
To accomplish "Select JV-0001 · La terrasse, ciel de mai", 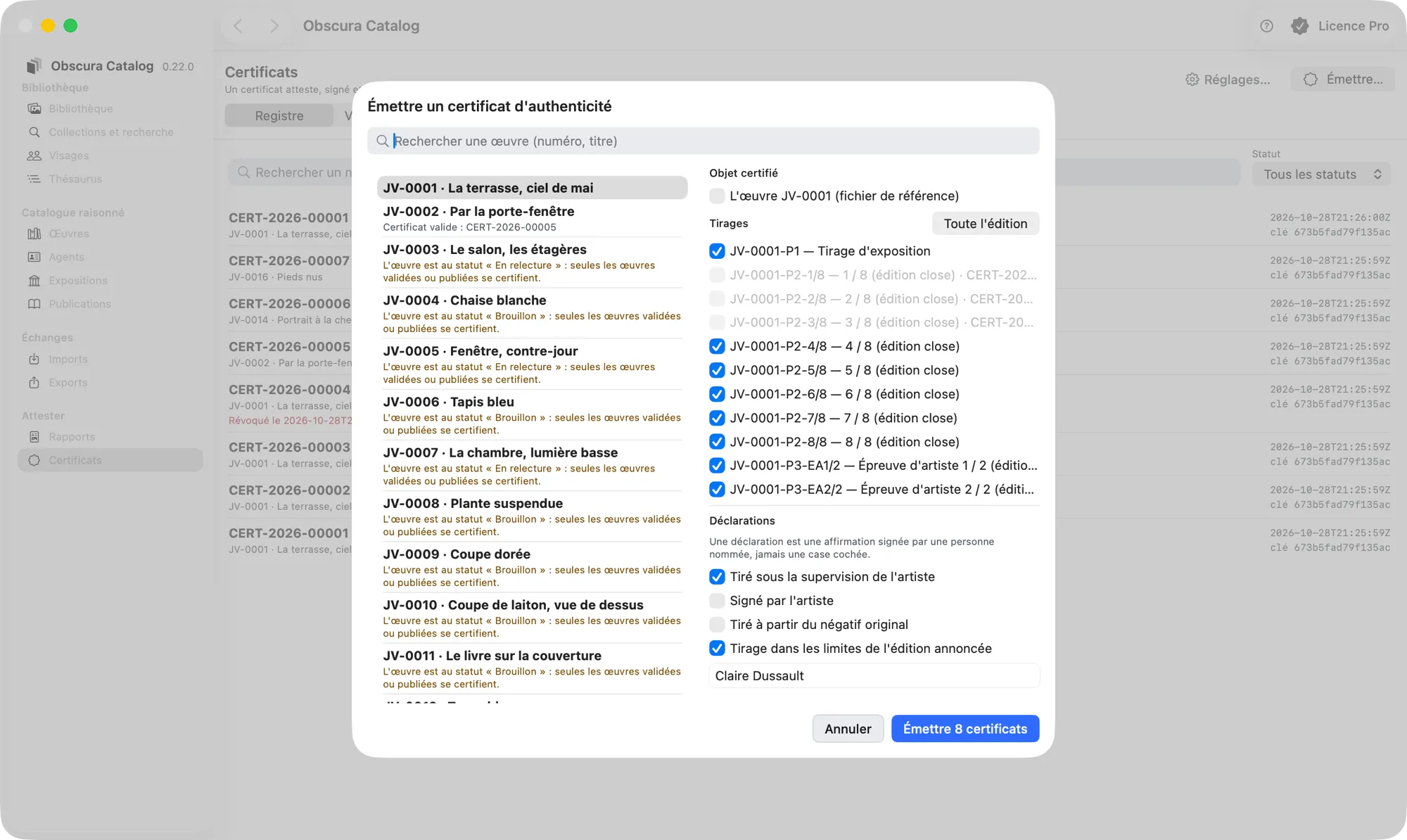I will (x=532, y=188).
